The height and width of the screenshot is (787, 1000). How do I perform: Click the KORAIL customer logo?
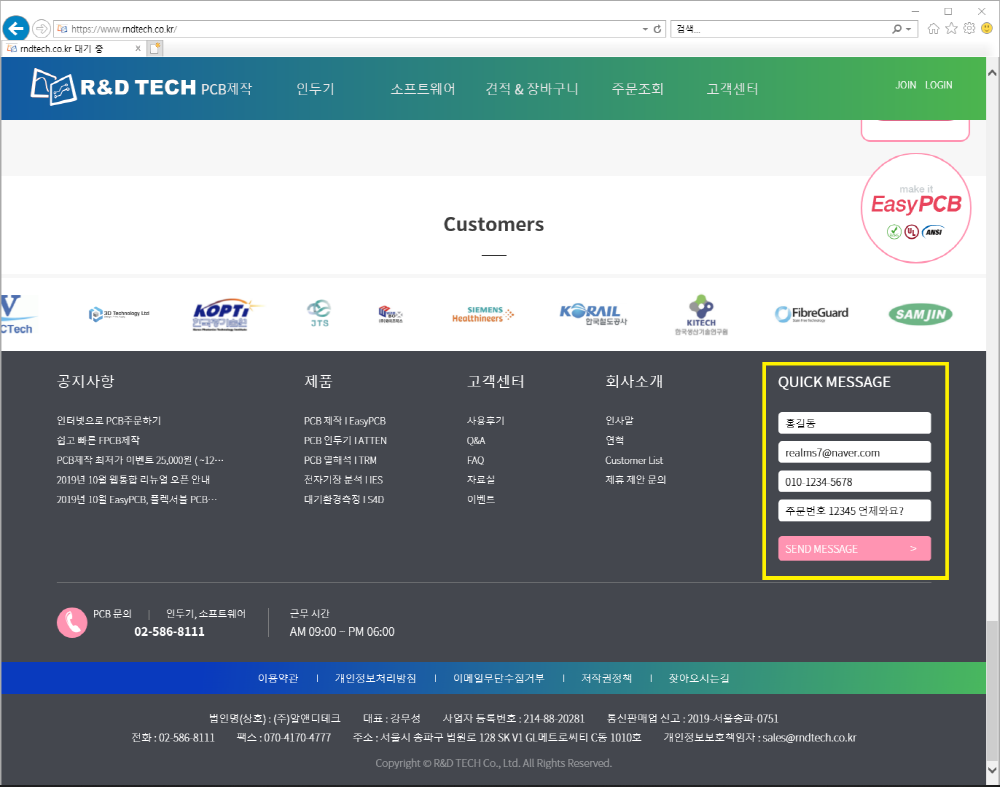[593, 314]
